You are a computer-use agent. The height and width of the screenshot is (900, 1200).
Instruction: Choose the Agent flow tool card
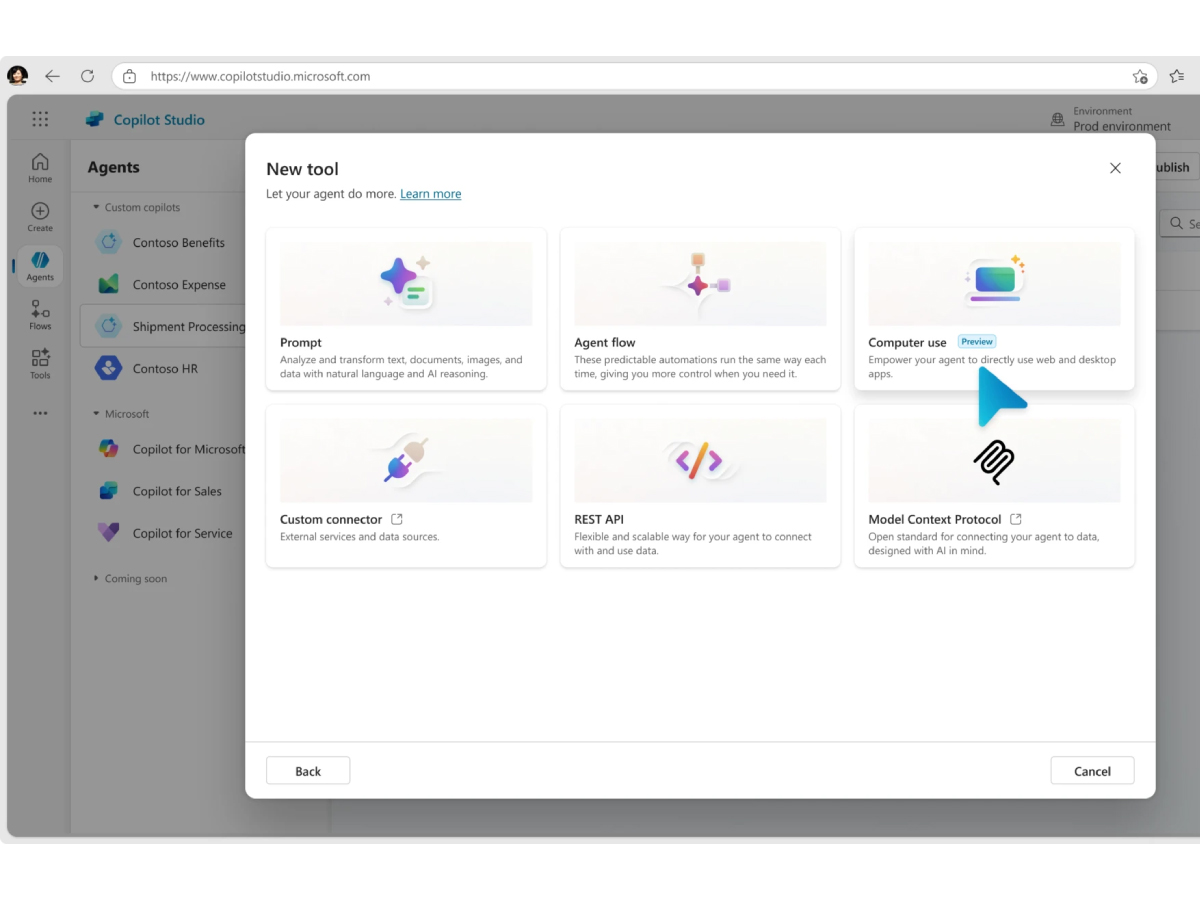pyautogui.click(x=700, y=309)
